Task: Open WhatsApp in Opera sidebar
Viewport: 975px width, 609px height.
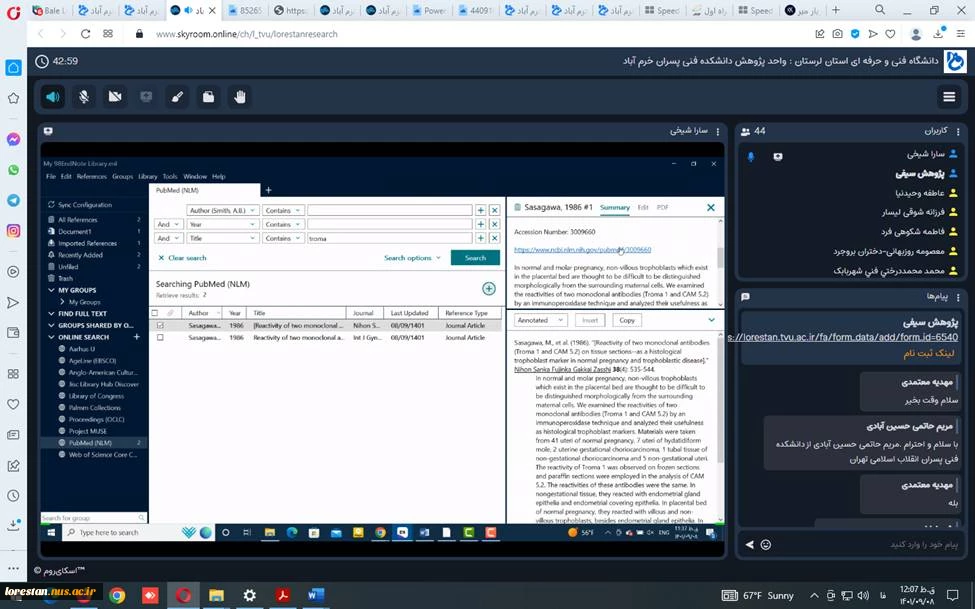Action: 13,170
